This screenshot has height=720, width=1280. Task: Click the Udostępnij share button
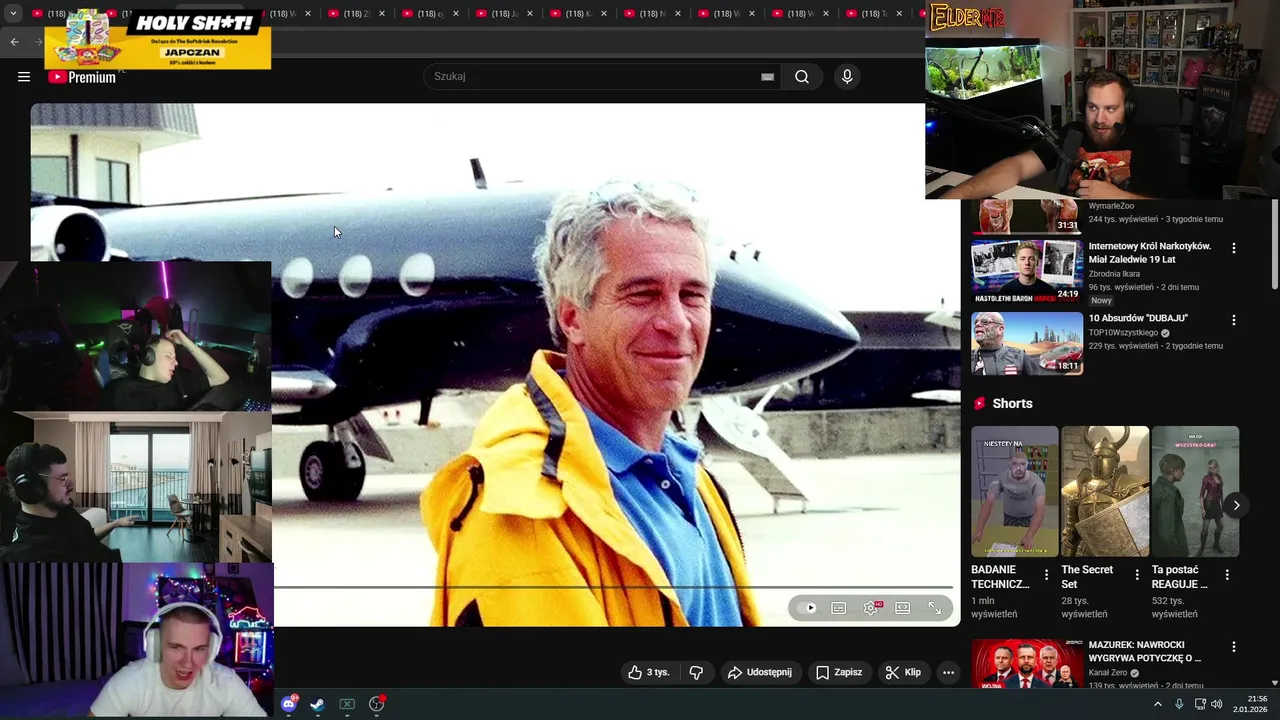[x=760, y=673]
